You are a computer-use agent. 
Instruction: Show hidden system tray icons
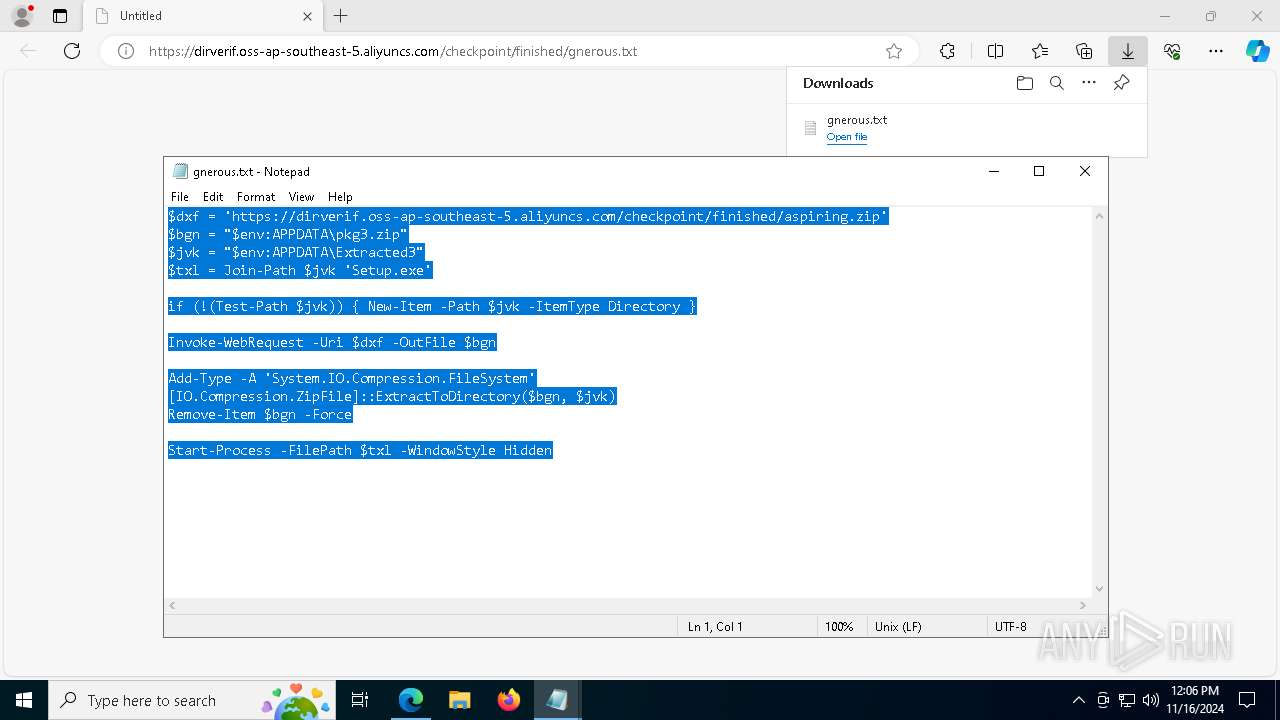coord(1078,700)
